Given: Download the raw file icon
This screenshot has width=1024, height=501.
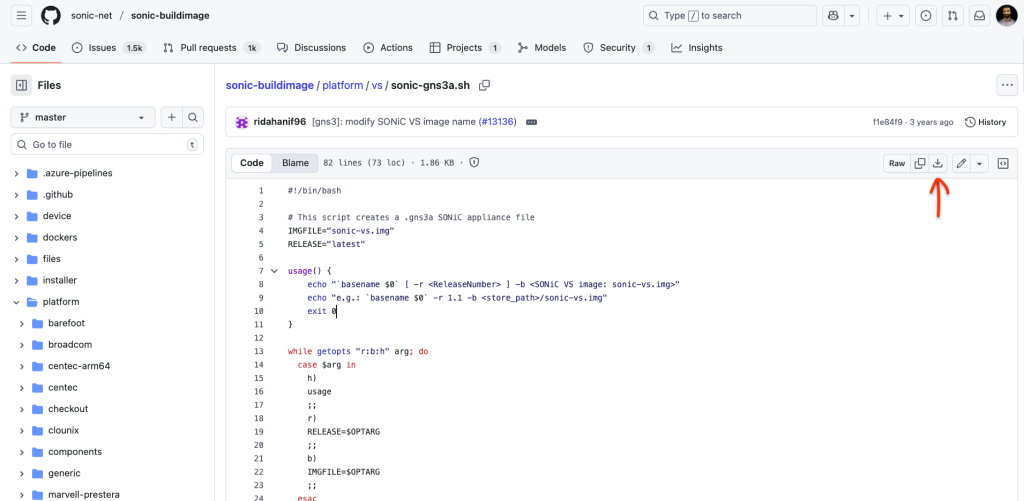Looking at the screenshot, I should click(x=938, y=163).
